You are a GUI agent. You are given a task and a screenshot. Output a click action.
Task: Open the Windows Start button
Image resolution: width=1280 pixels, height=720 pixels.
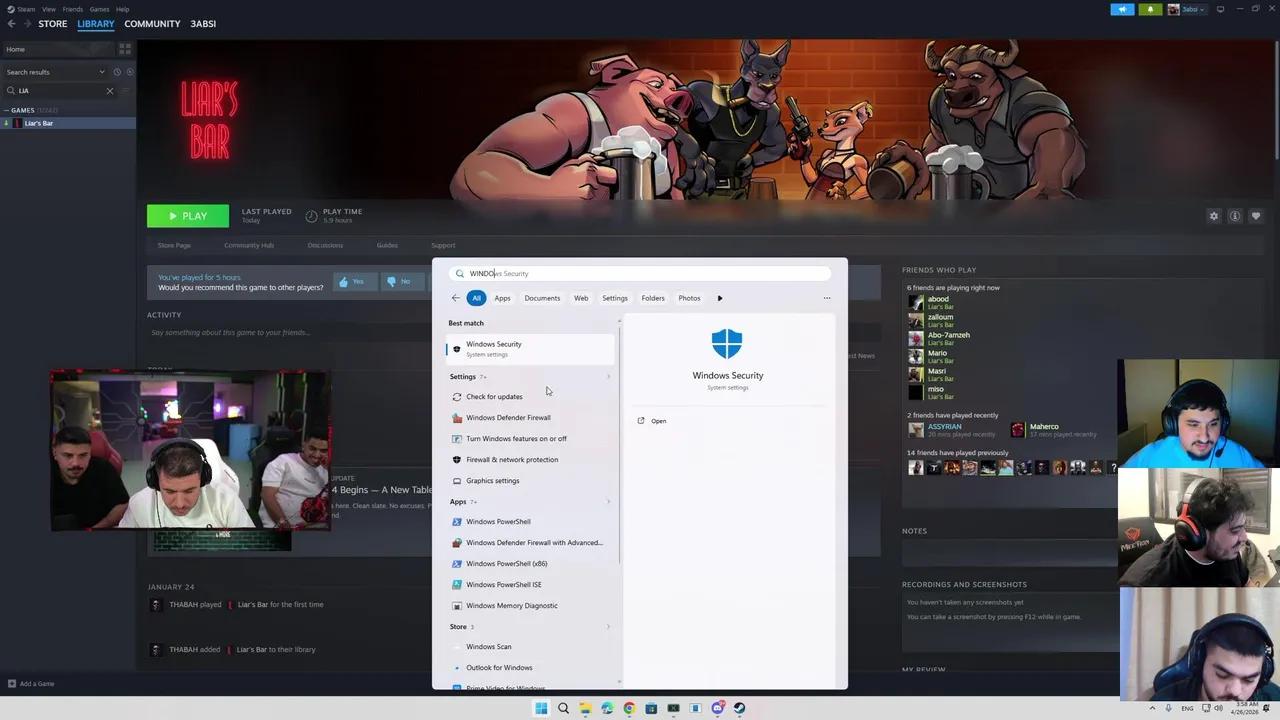point(541,708)
